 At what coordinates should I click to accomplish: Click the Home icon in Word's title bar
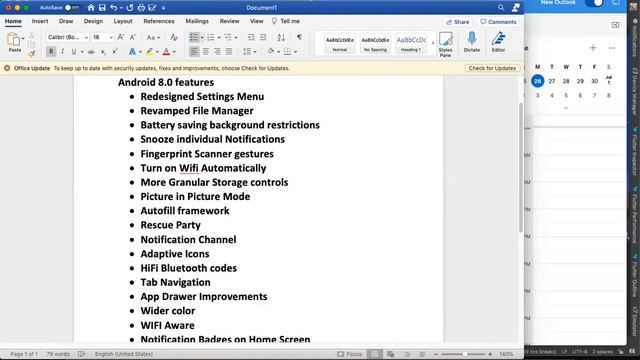[x=91, y=8]
